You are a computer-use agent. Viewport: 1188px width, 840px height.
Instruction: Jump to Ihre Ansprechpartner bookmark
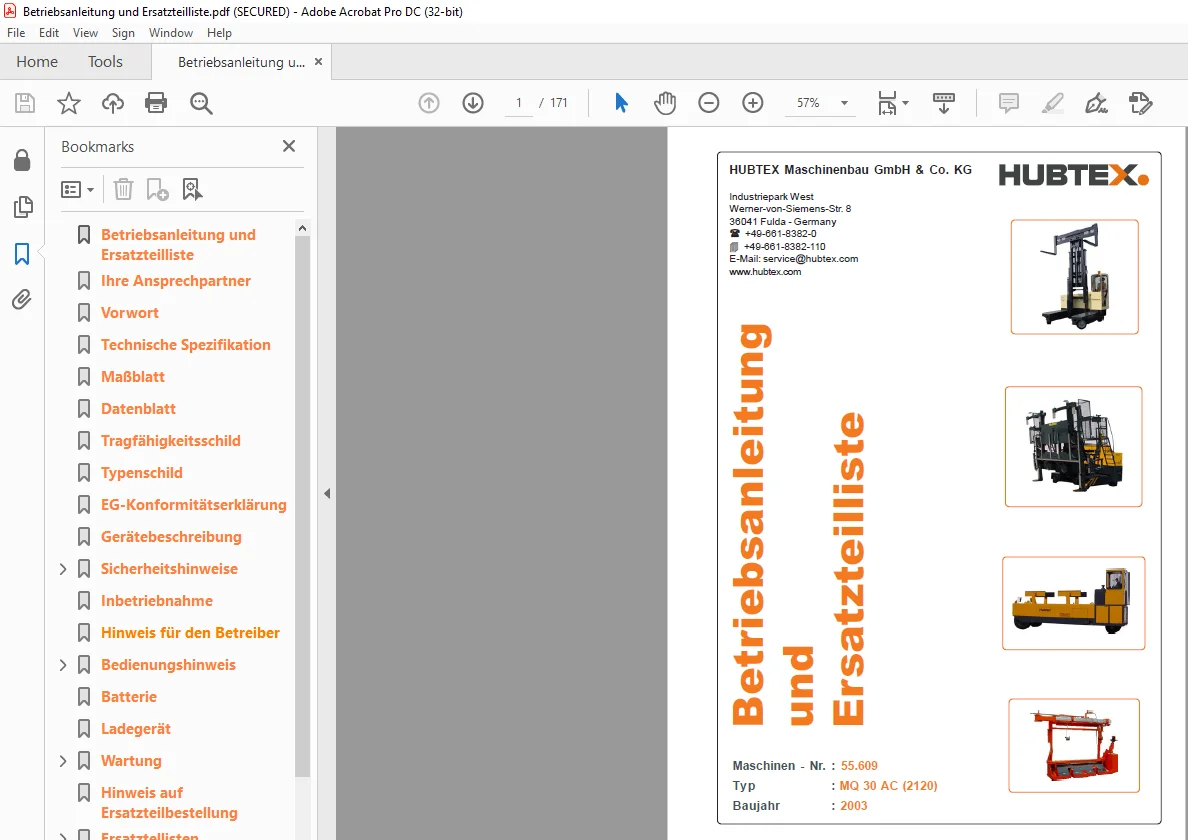tap(176, 281)
